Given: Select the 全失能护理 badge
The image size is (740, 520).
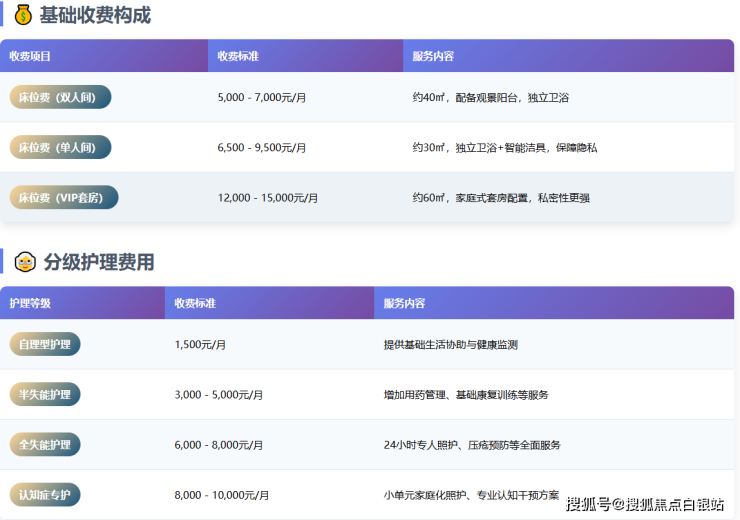Looking at the screenshot, I should coord(45,444).
